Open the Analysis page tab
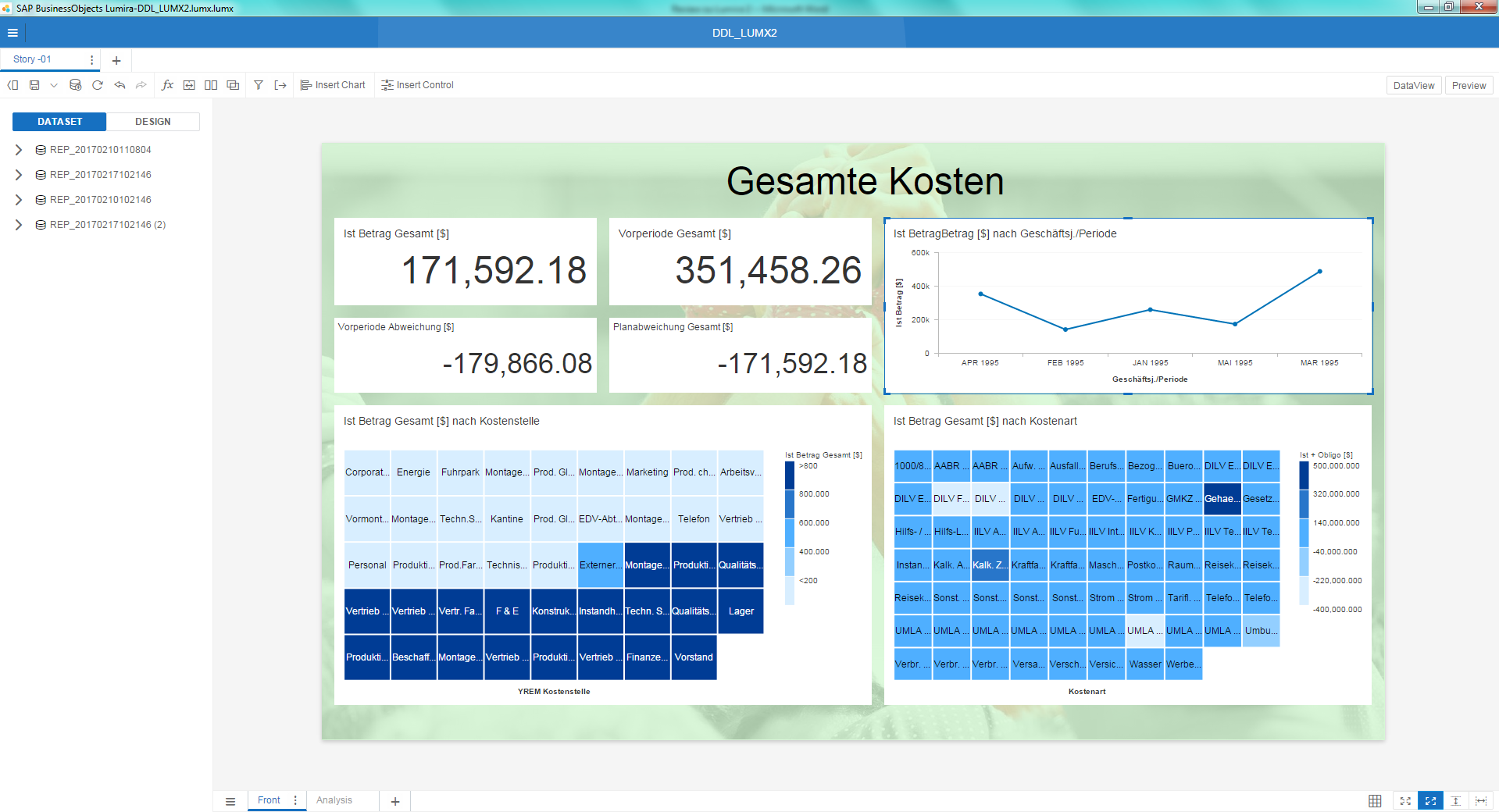 [x=334, y=800]
